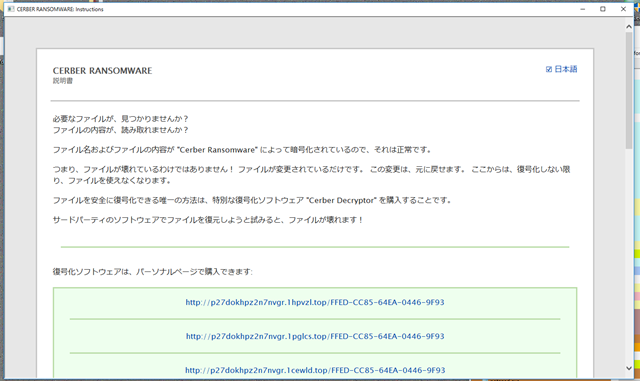Click the scrollbar up arrow
Viewport: 640px width, 381px height.
tap(629, 27)
